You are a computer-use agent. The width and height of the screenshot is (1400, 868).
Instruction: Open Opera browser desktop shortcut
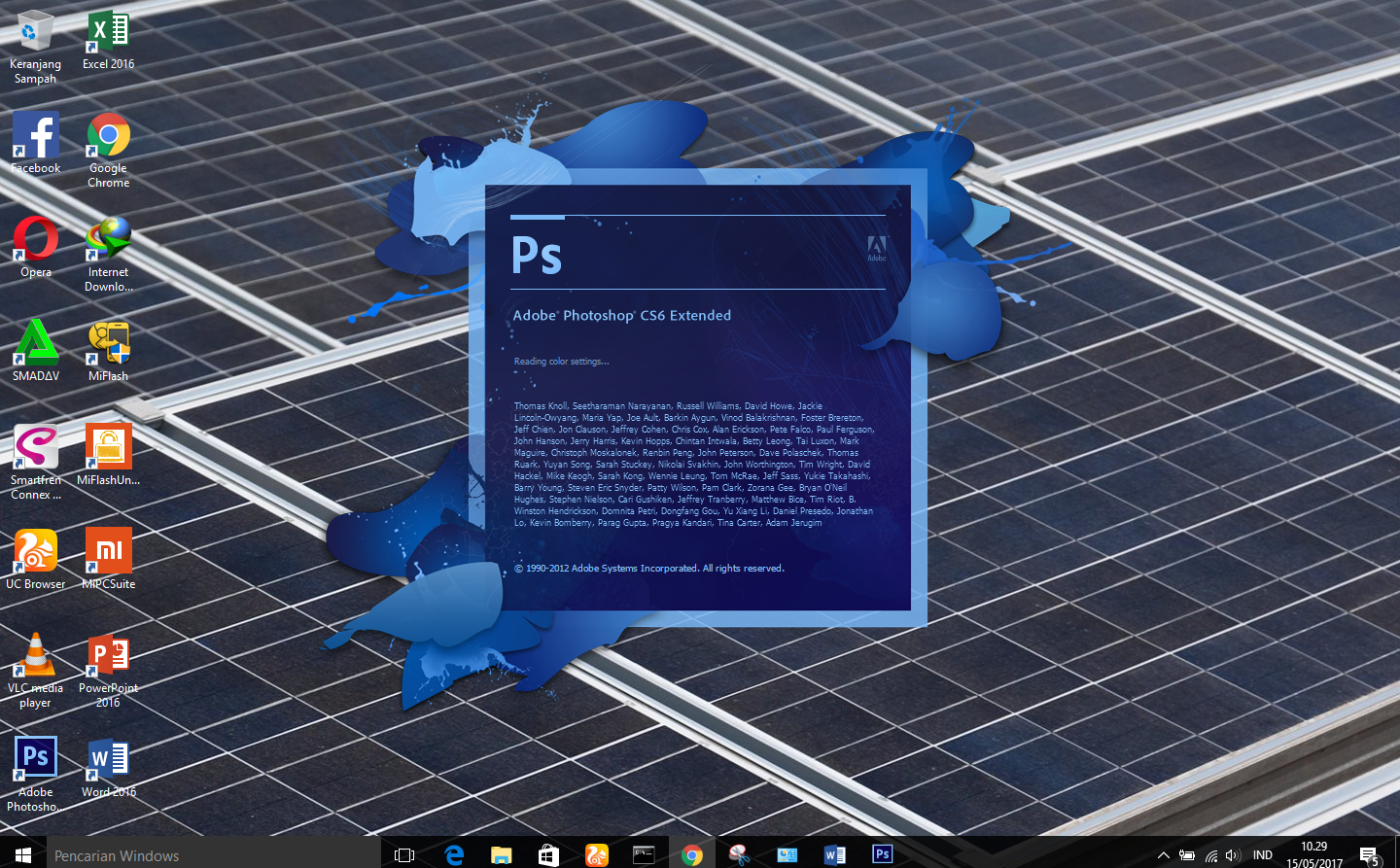(x=35, y=247)
